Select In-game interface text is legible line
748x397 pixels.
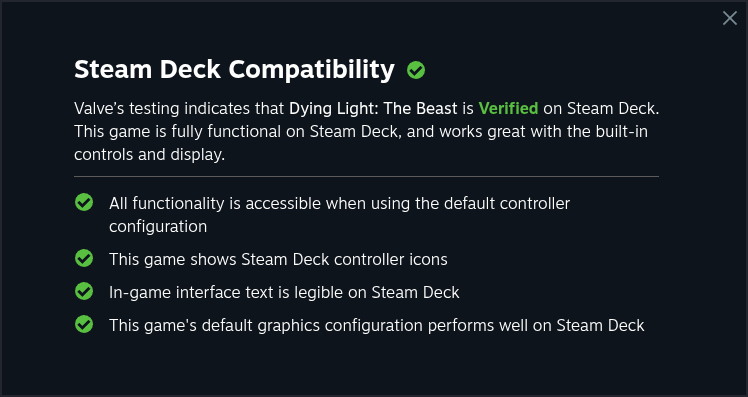tap(284, 292)
